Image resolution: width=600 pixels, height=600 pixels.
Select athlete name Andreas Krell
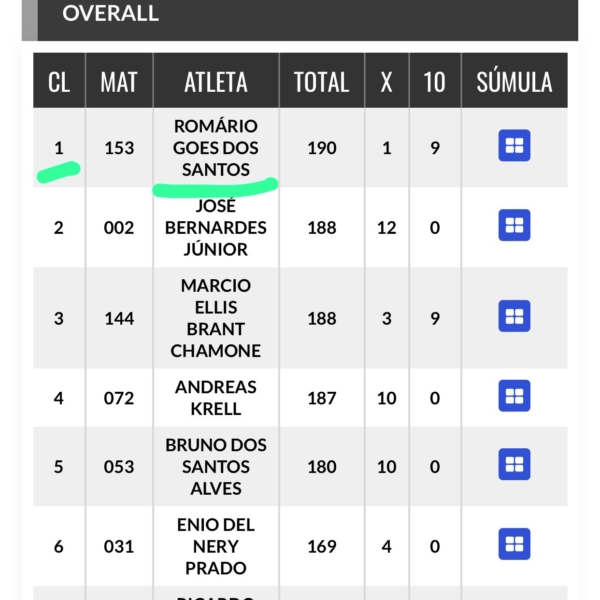pyautogui.click(x=216, y=398)
